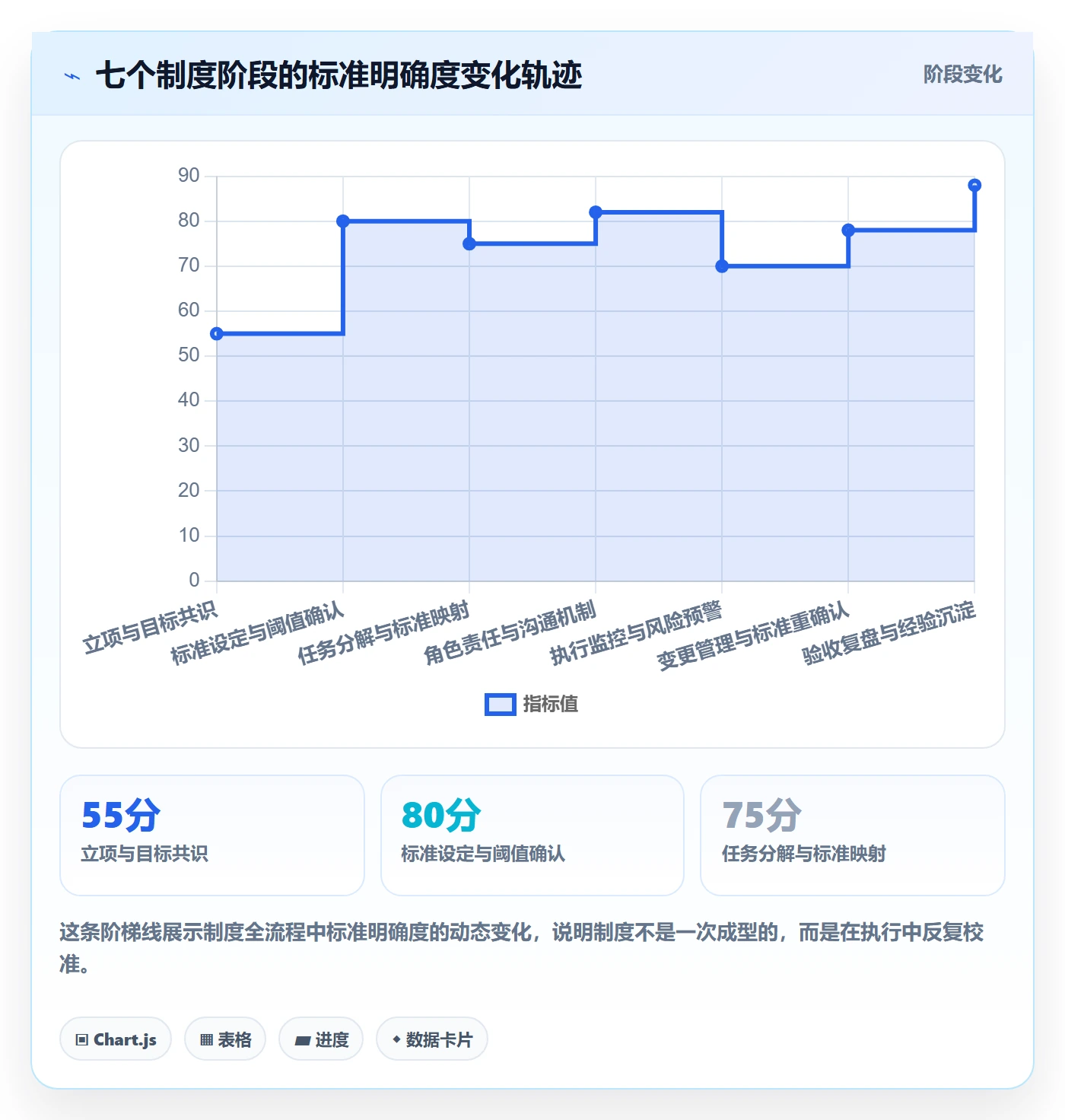Image resolution: width=1065 pixels, height=1120 pixels.
Task: Select the 进度 tag
Action: 321,1039
